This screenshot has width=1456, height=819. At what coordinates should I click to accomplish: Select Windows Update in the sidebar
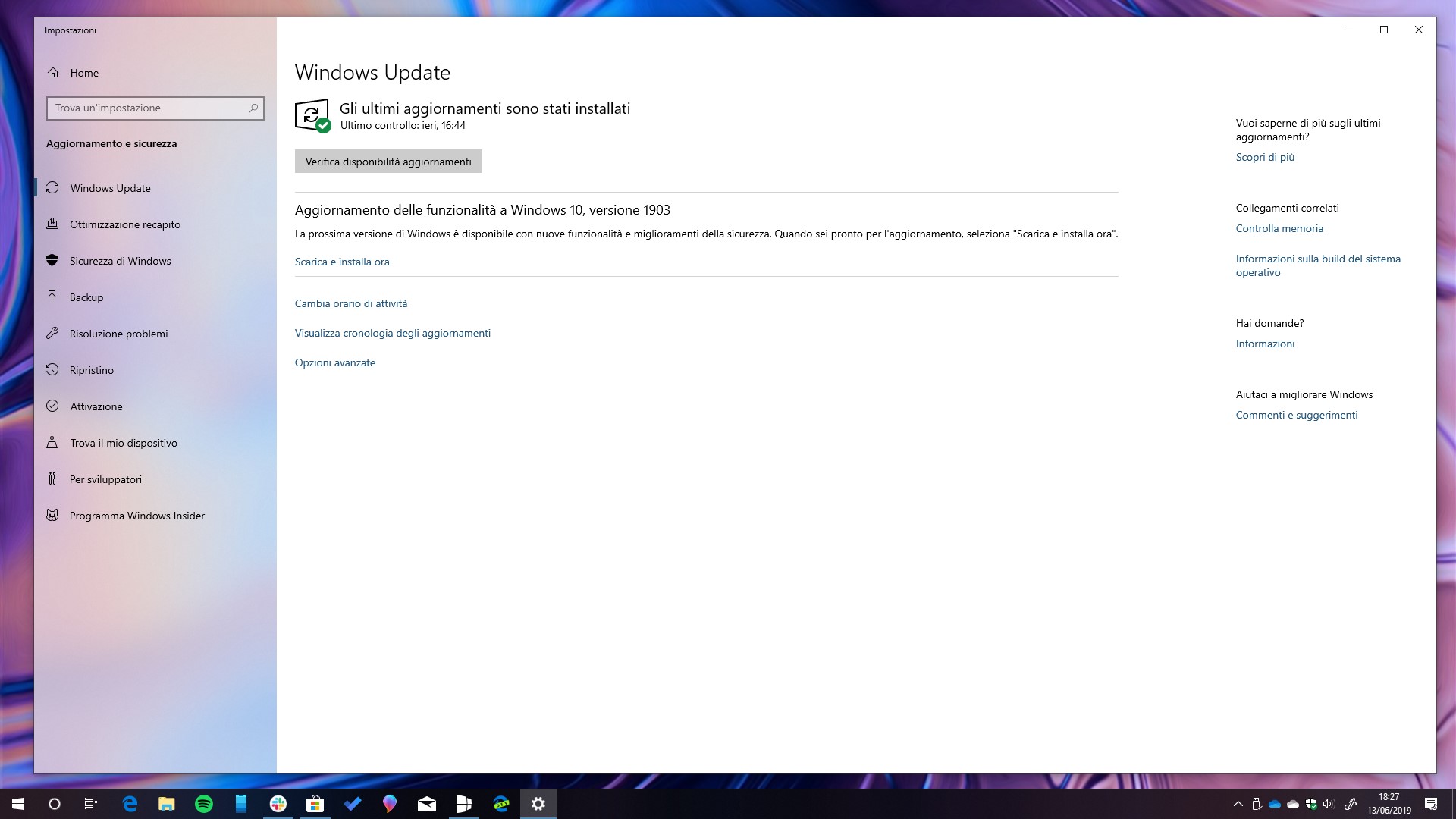155,188
